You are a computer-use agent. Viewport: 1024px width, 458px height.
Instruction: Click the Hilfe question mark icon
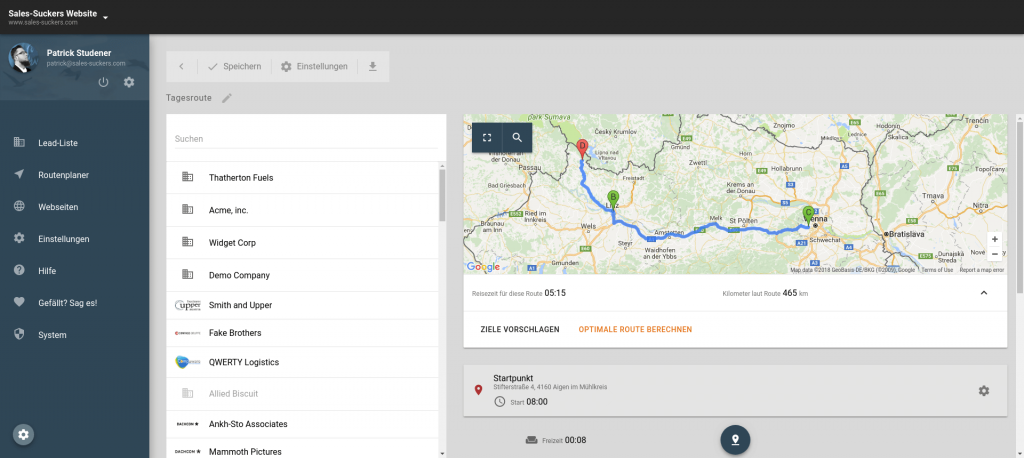(x=19, y=270)
